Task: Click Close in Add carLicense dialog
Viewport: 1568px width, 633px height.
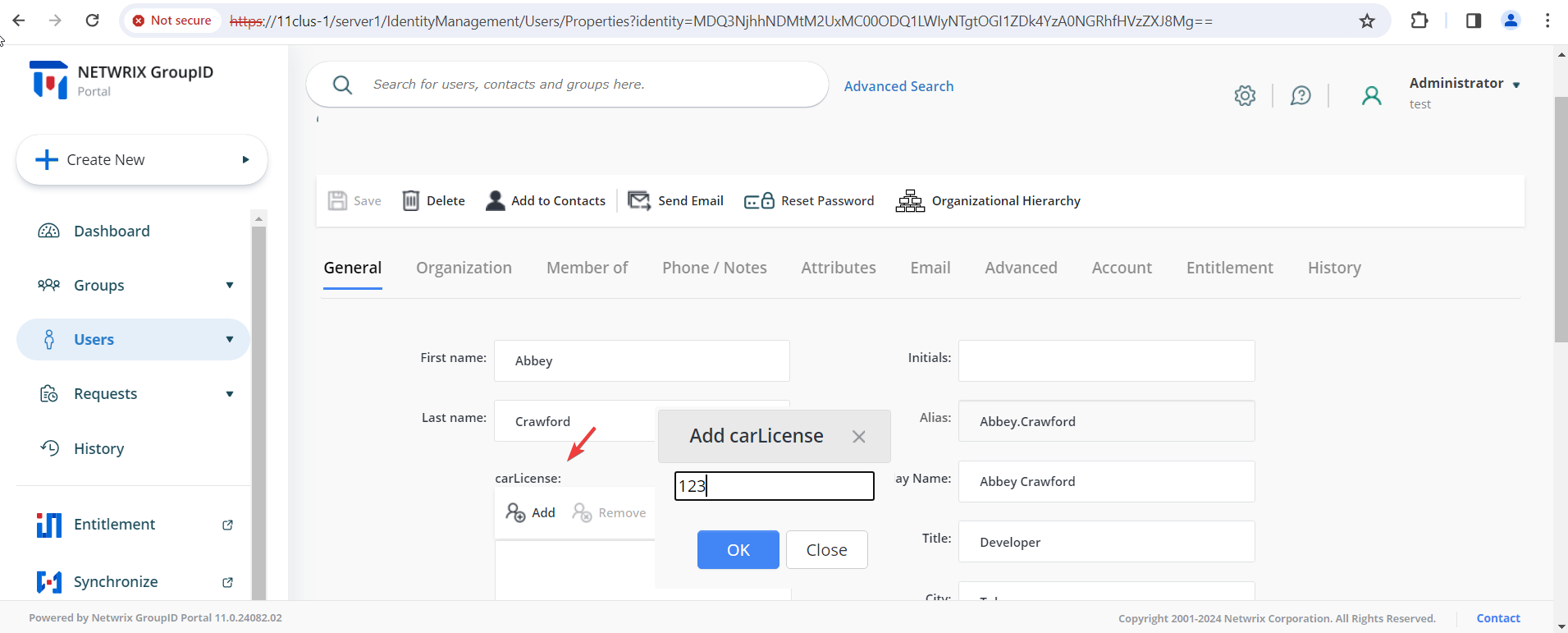Action: click(827, 550)
